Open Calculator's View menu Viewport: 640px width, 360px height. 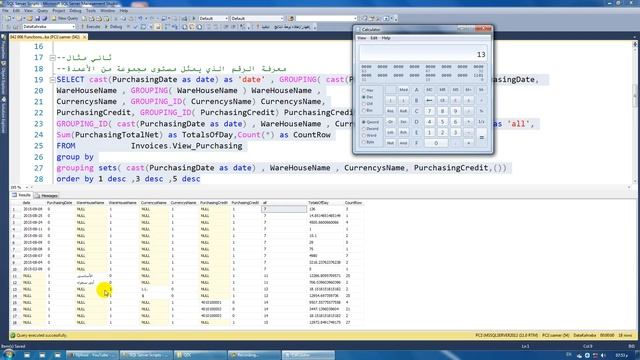point(362,38)
